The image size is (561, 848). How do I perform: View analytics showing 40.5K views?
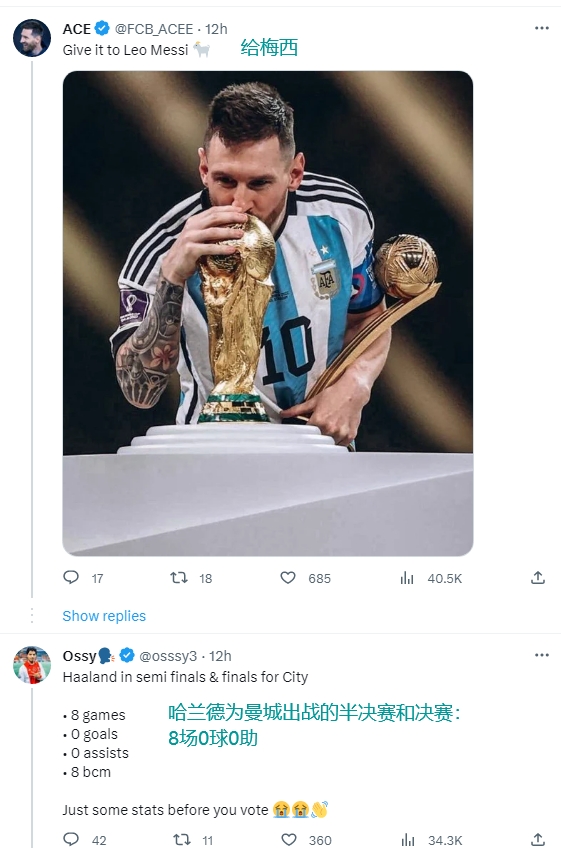(407, 578)
